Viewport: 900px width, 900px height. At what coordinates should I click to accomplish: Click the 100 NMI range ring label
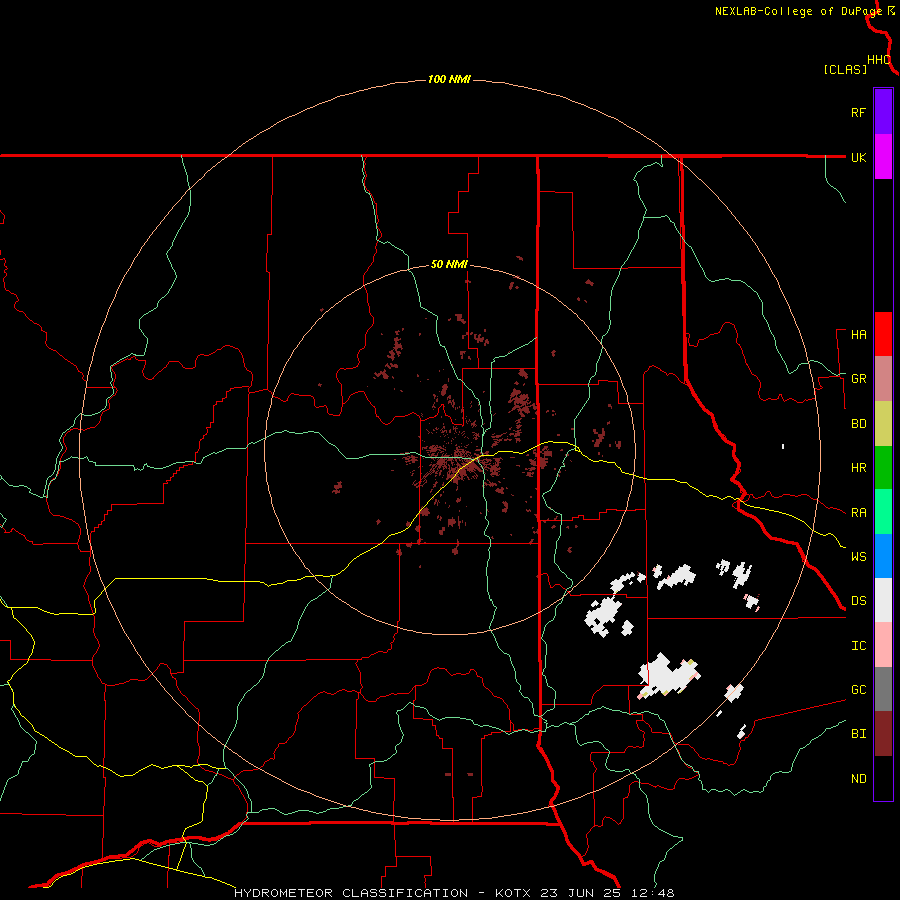449,79
